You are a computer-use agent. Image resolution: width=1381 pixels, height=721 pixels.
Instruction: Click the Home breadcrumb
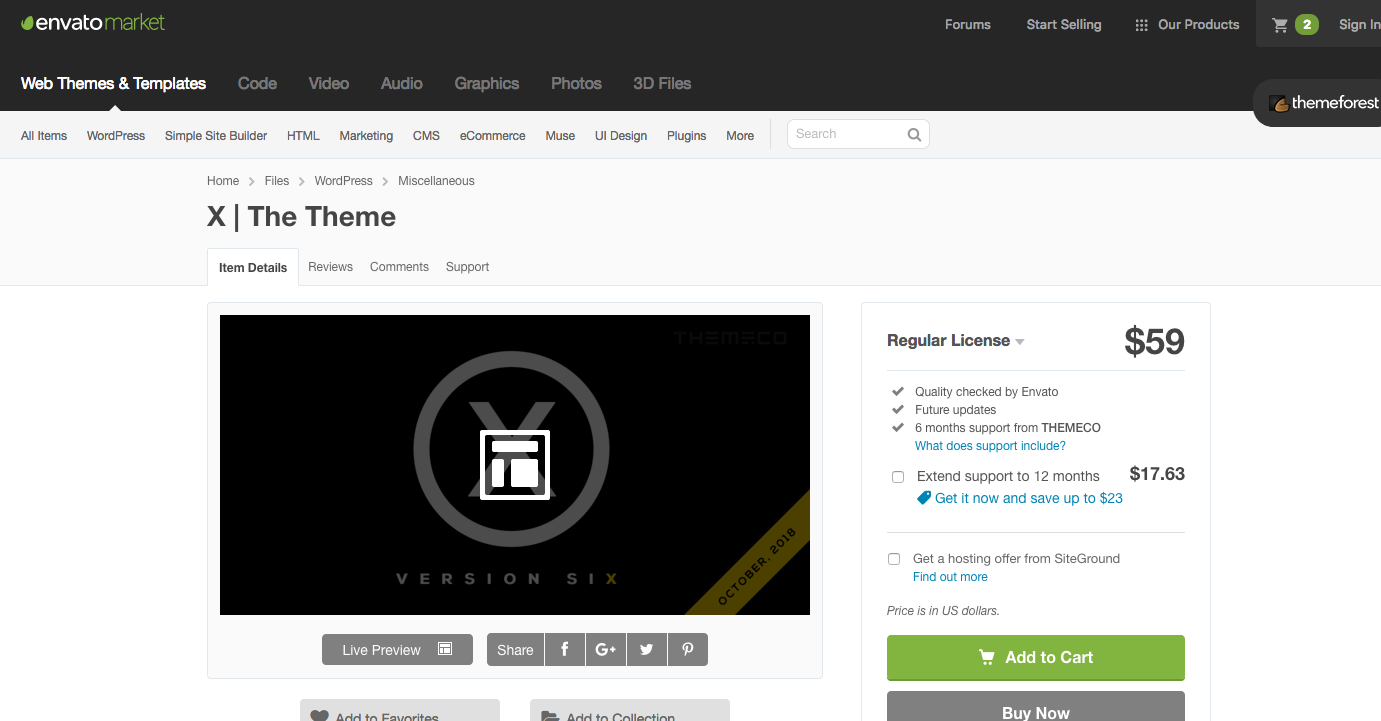(223, 181)
